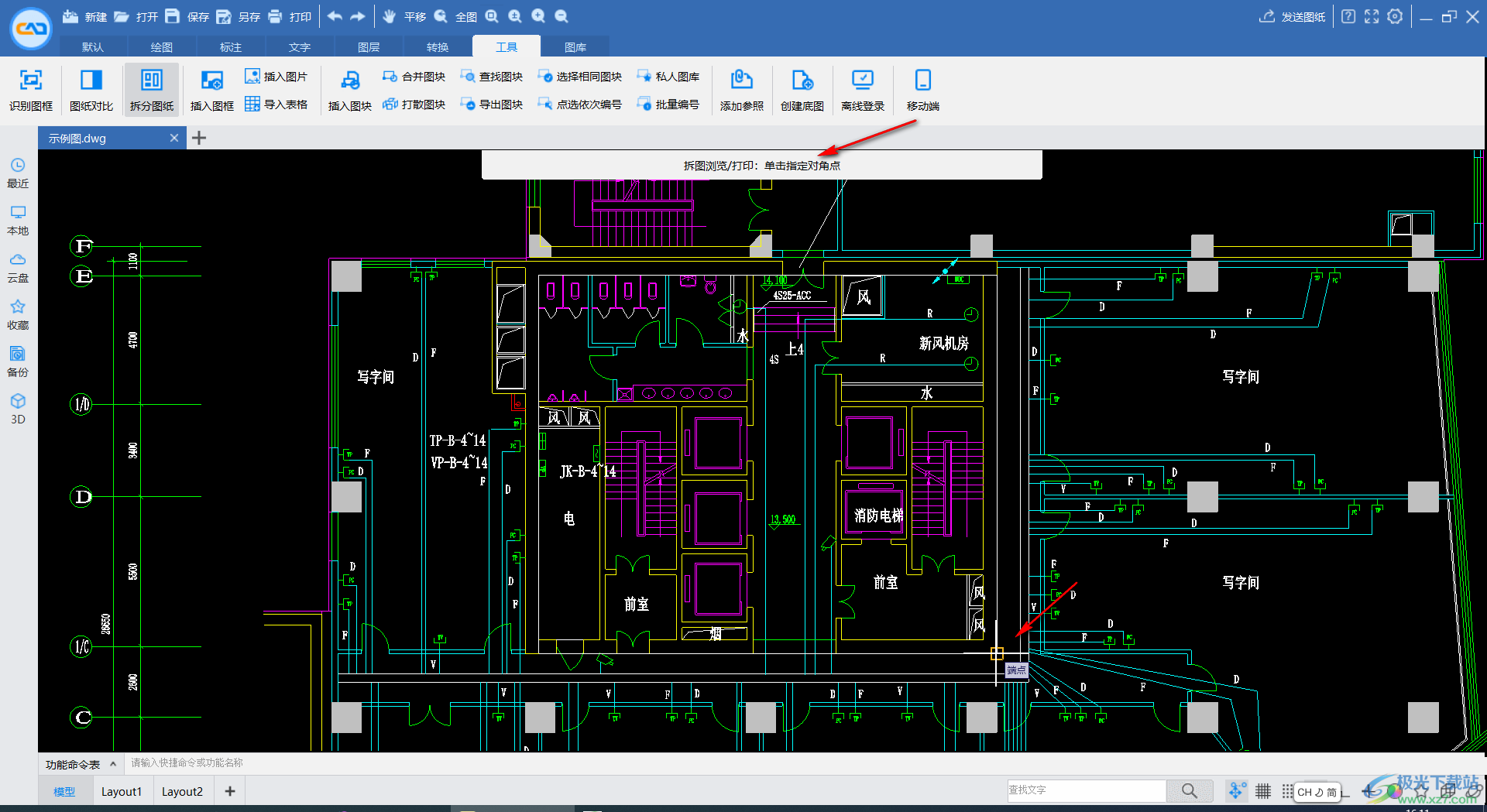The image size is (1487, 812).
Task: Switch to the 图层 ribbon tab
Action: pos(369,47)
